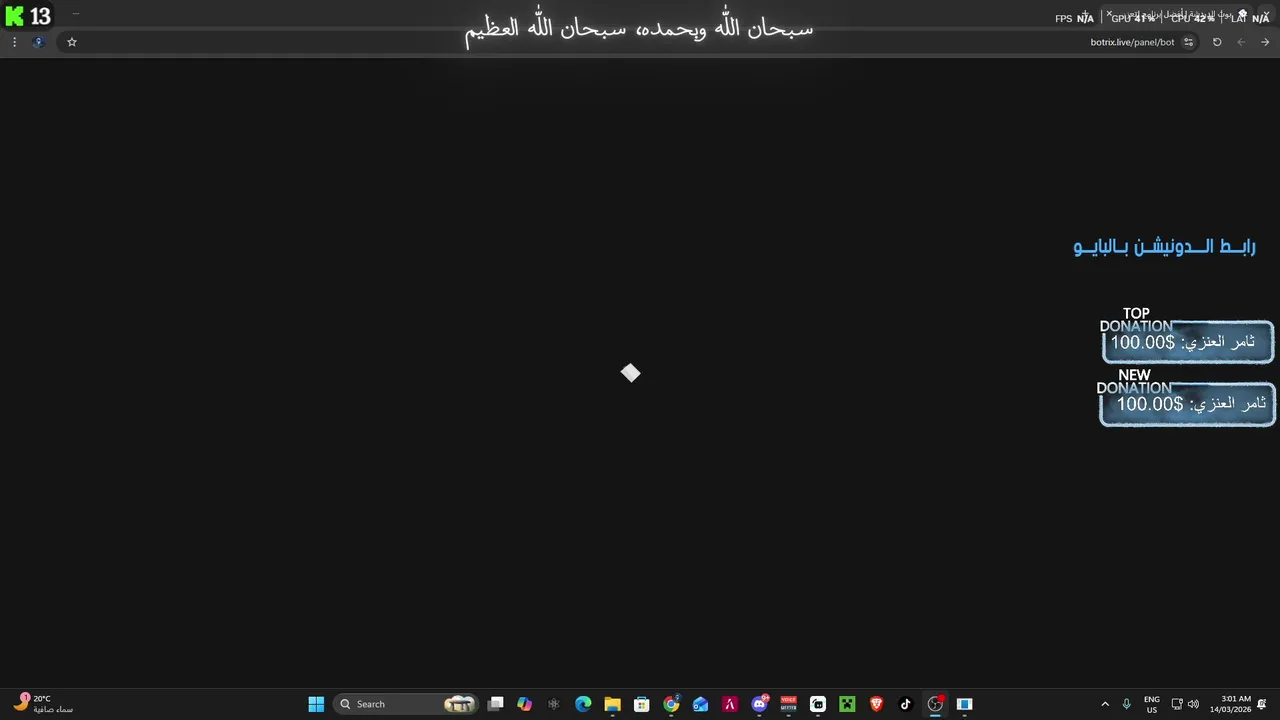Open Microsoft Edge from the taskbar
The height and width of the screenshot is (720, 1280).
pos(583,704)
